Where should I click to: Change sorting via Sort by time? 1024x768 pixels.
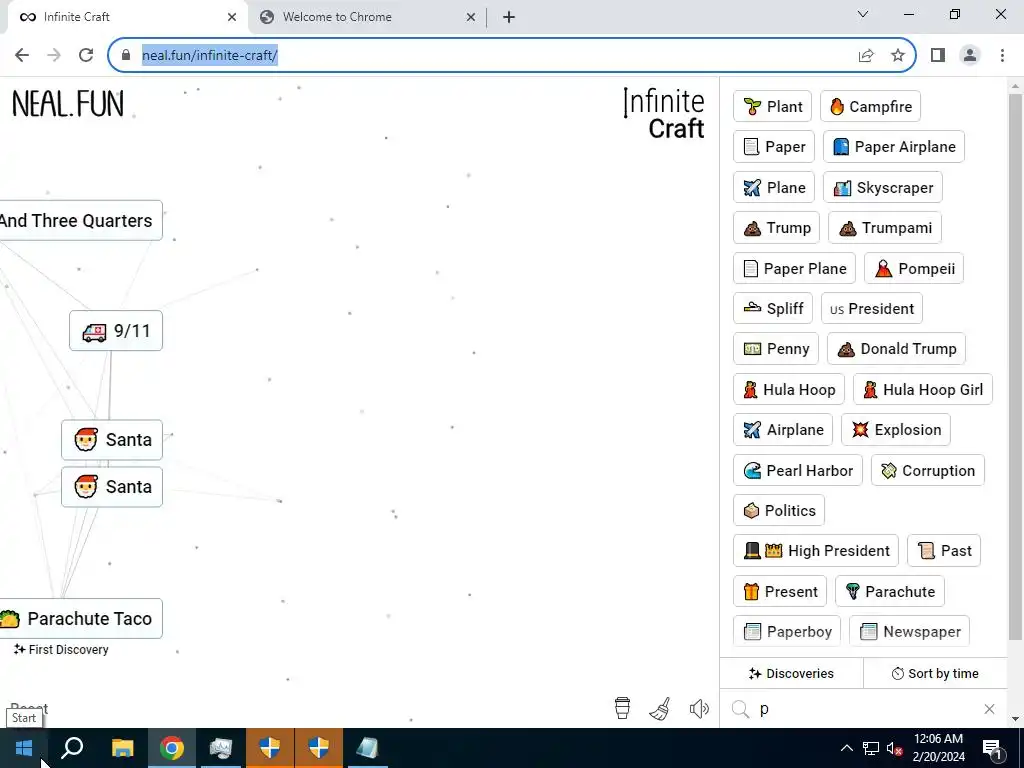pyautogui.click(x=935, y=673)
